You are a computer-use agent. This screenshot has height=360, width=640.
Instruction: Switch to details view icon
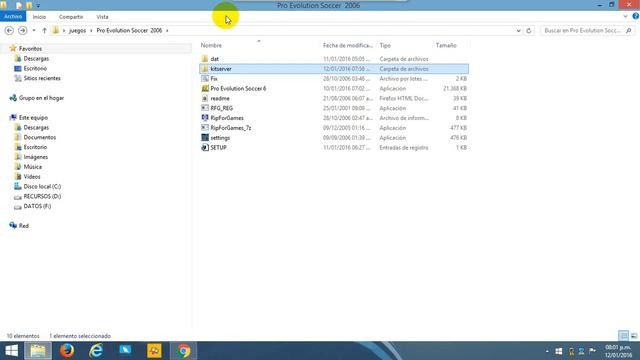[x=623, y=336]
